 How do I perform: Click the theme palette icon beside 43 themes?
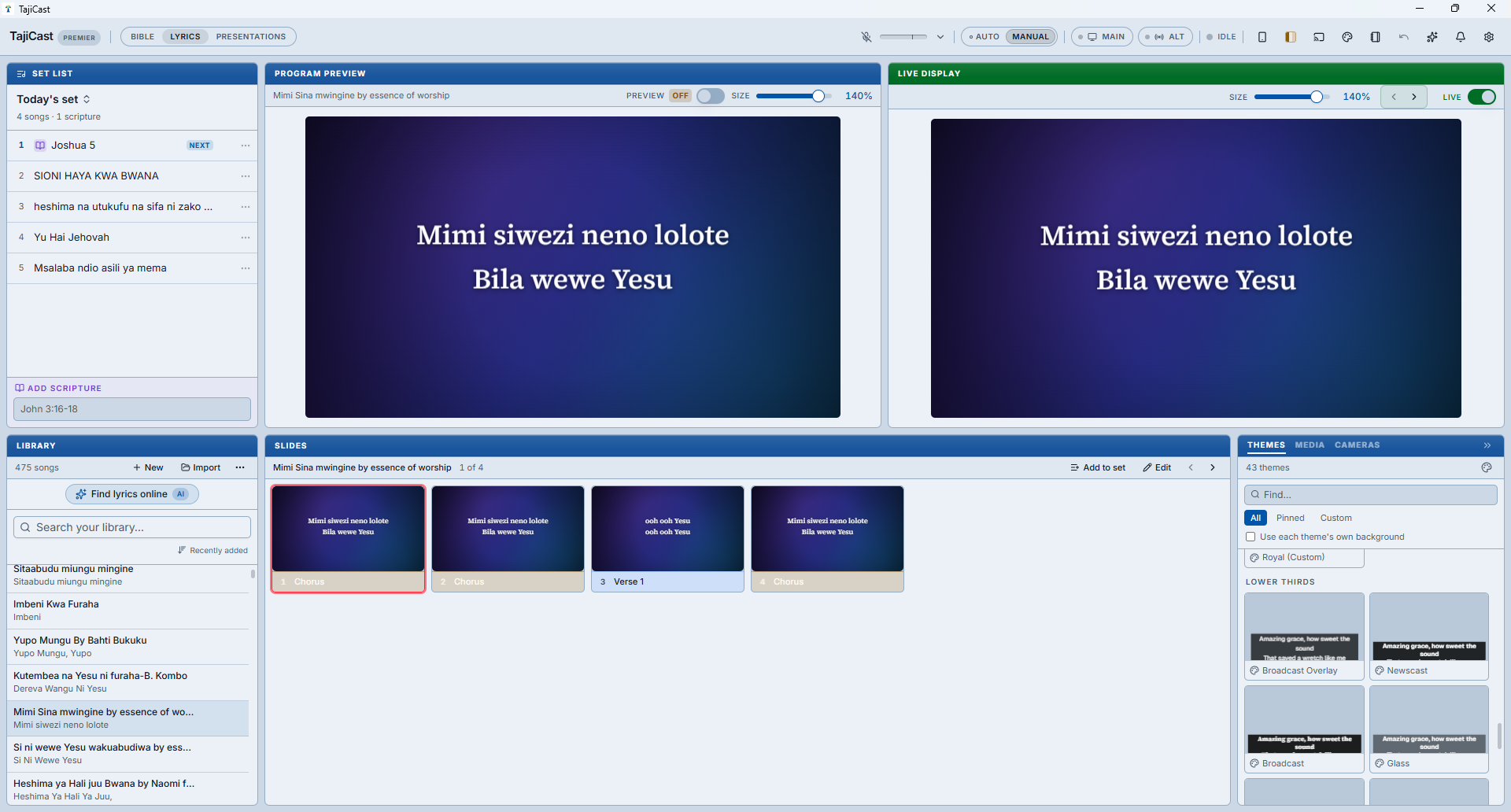(x=1487, y=467)
